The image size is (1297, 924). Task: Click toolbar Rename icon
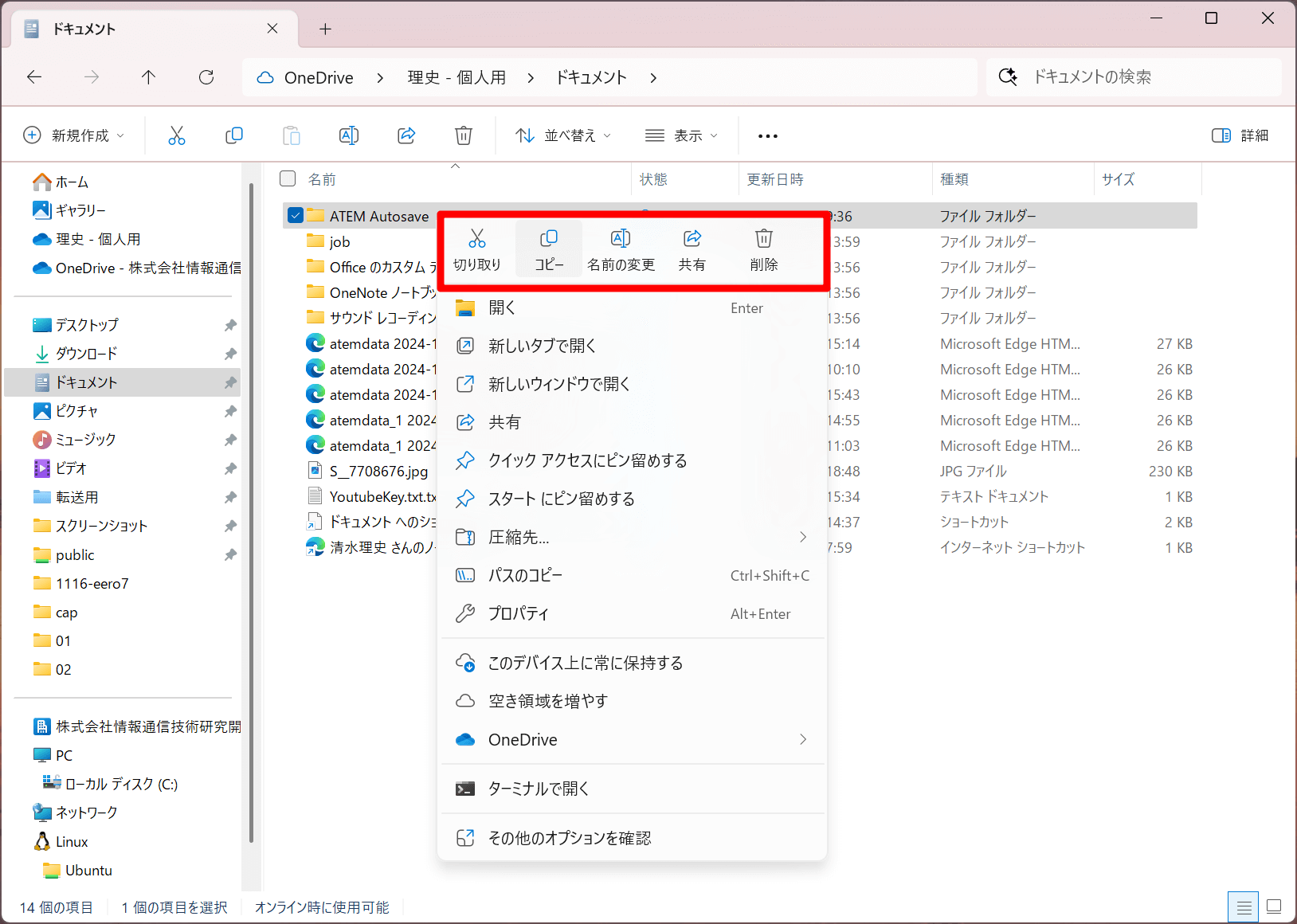pyautogui.click(x=349, y=135)
